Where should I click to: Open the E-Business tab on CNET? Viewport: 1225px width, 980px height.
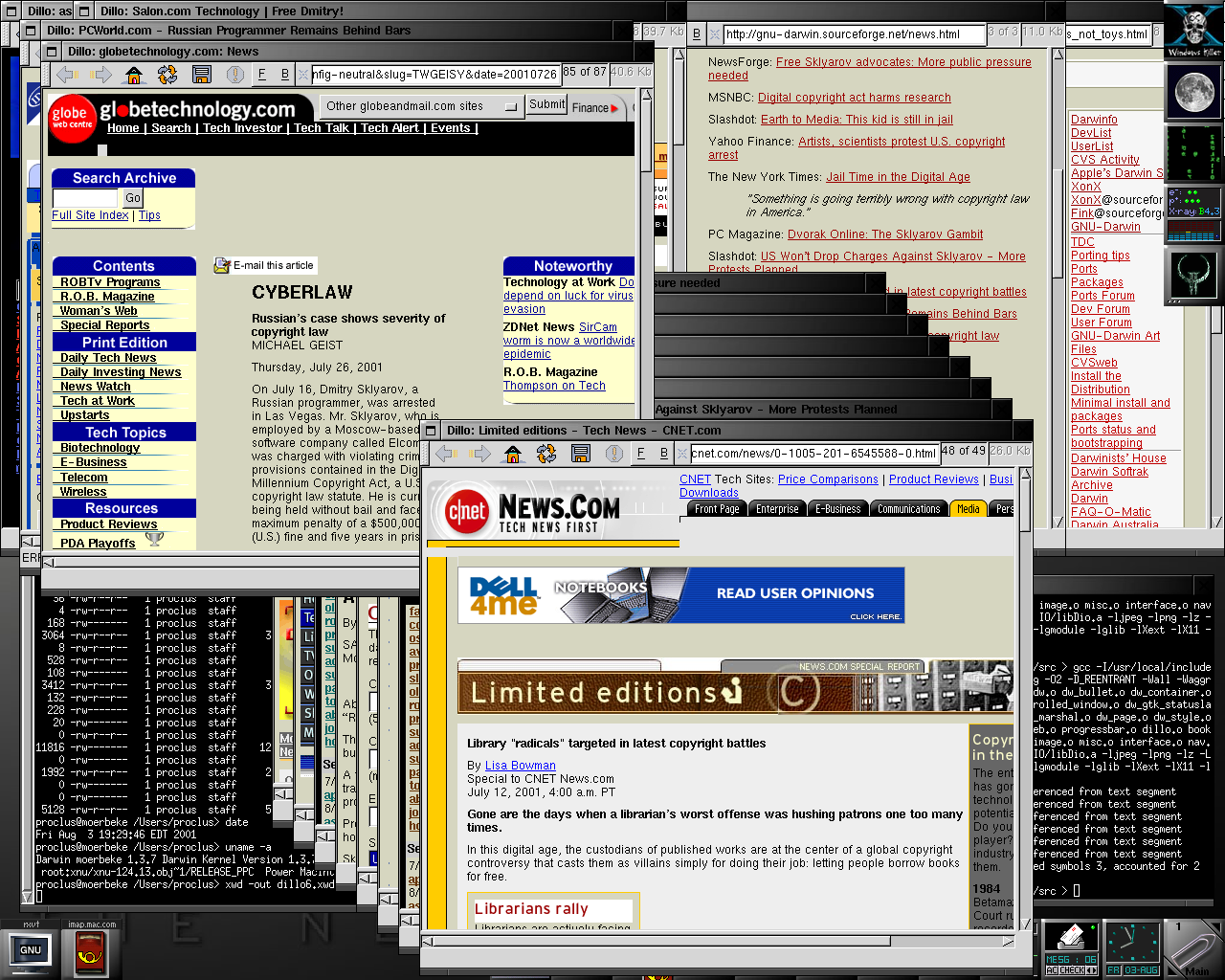point(837,509)
